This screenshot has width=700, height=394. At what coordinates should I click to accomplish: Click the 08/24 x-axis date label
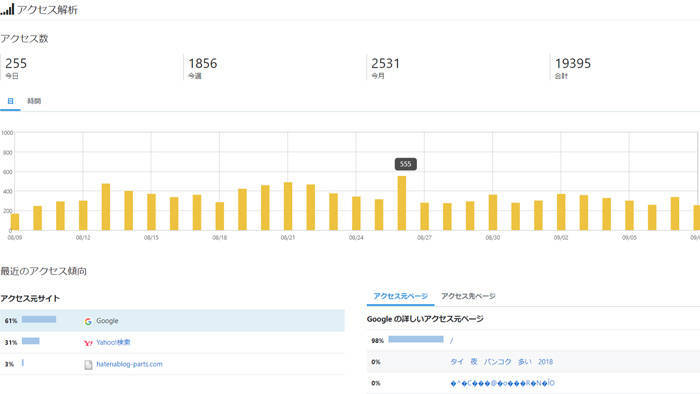coord(356,238)
